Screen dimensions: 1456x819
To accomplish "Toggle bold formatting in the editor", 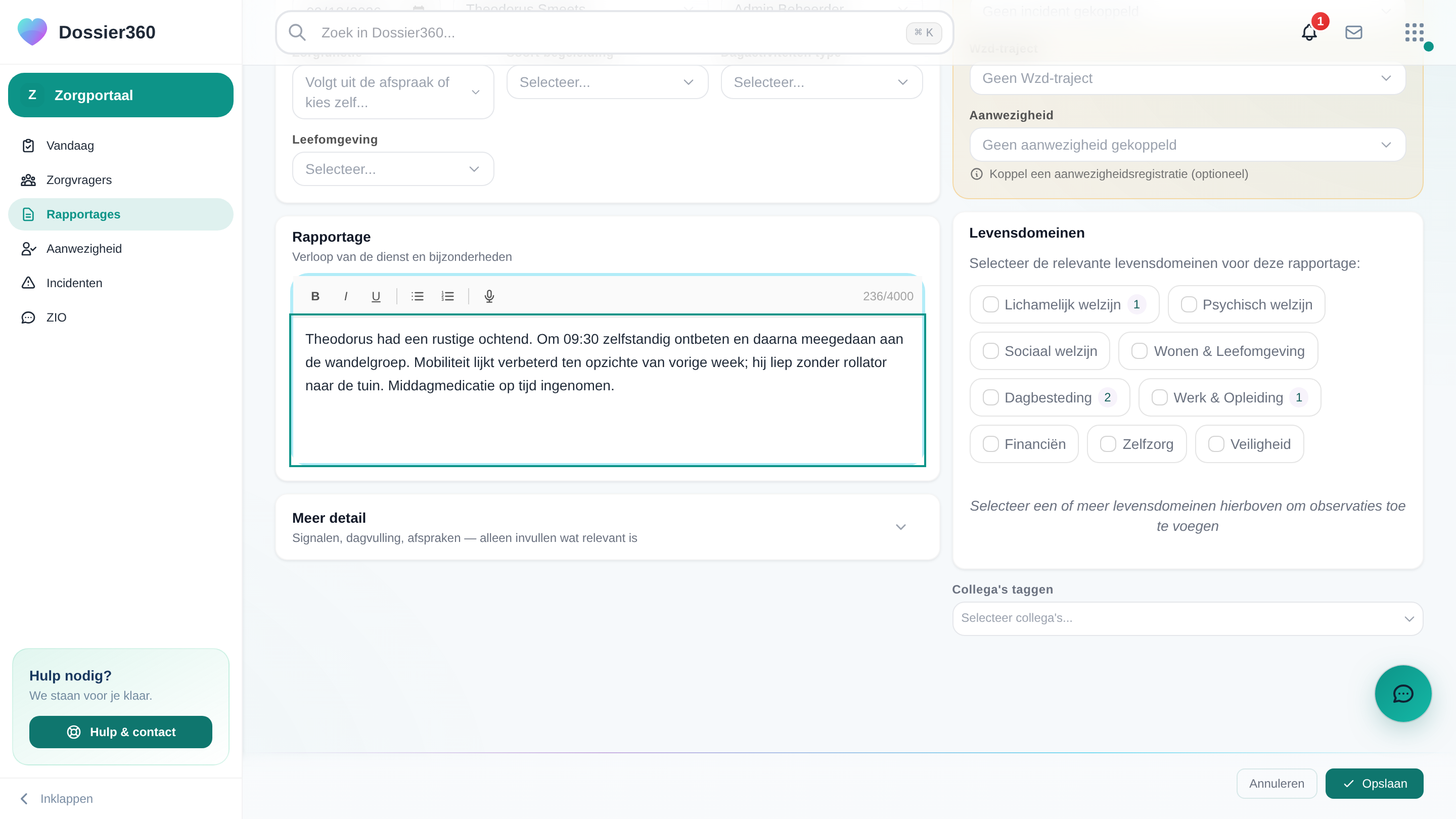I will 315,296.
